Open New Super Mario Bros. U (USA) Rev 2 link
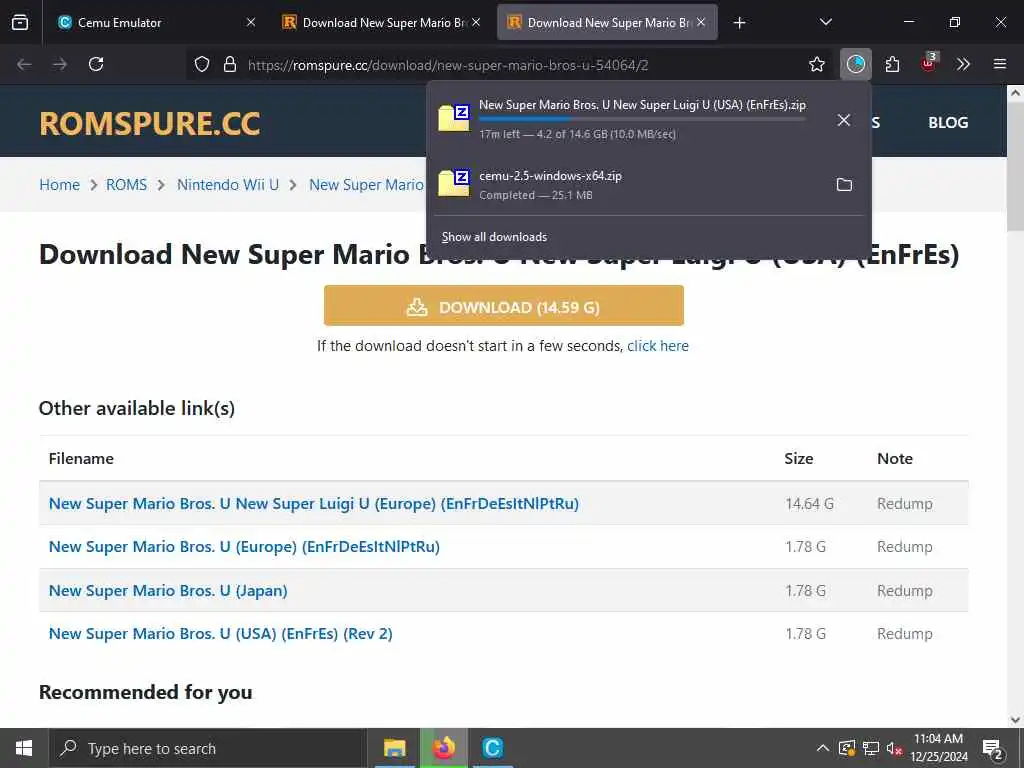Screen dimensions: 1024x768 point(221,633)
